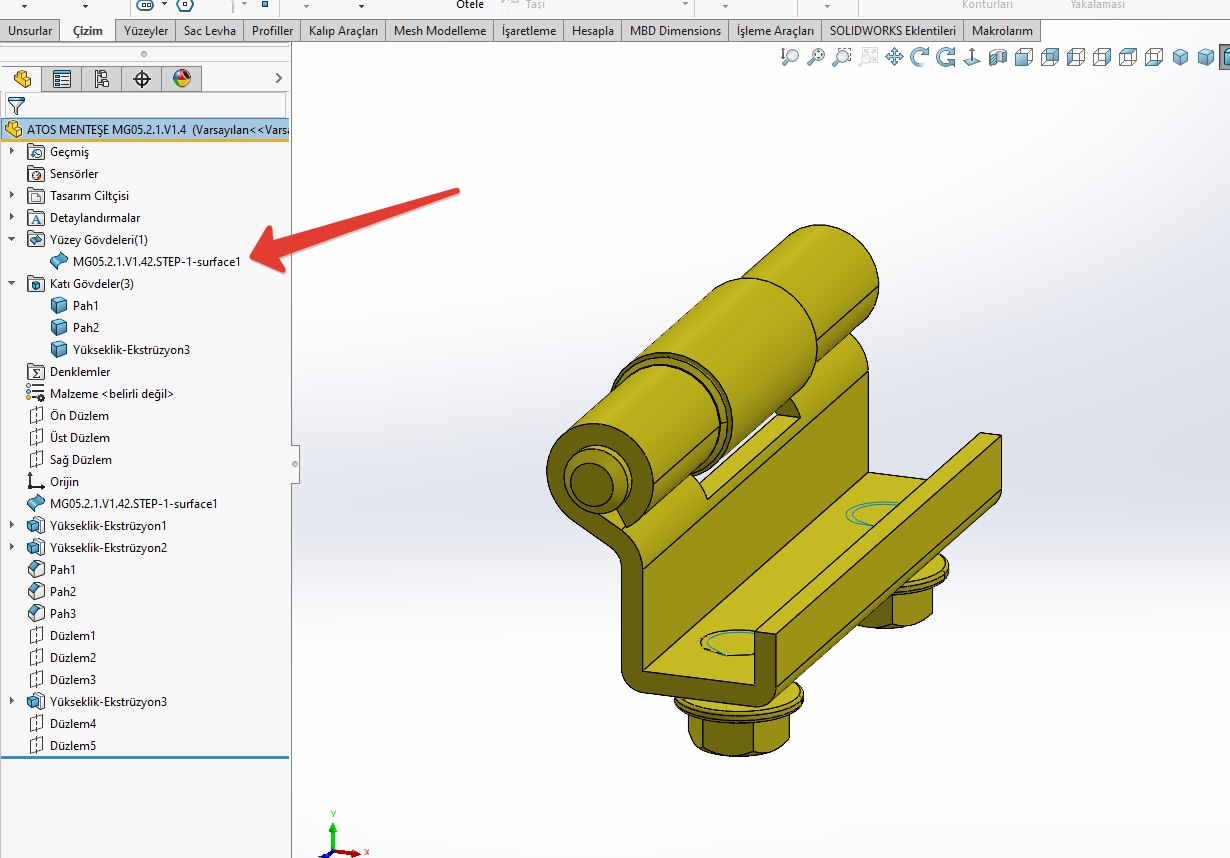Collapse the Yüzey Gövdeleri(1) folder
This screenshot has width=1230, height=858.
pos(12,240)
